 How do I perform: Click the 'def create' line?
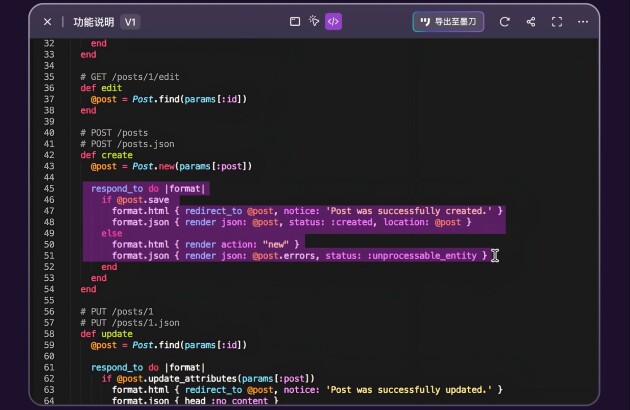pyautogui.click(x=106, y=155)
